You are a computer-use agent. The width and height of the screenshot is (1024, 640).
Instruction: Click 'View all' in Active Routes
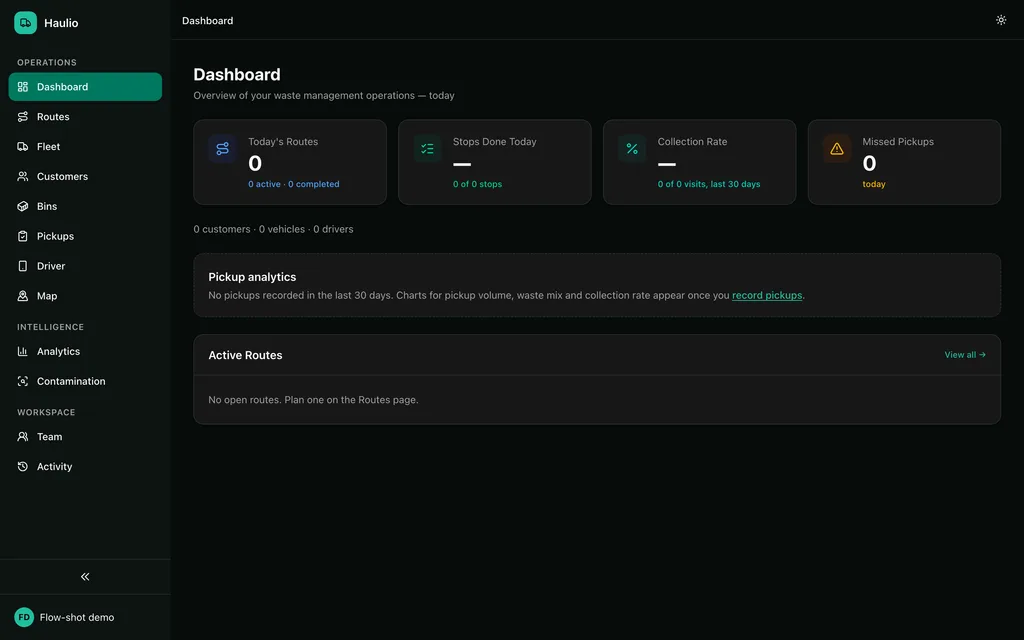tap(965, 355)
